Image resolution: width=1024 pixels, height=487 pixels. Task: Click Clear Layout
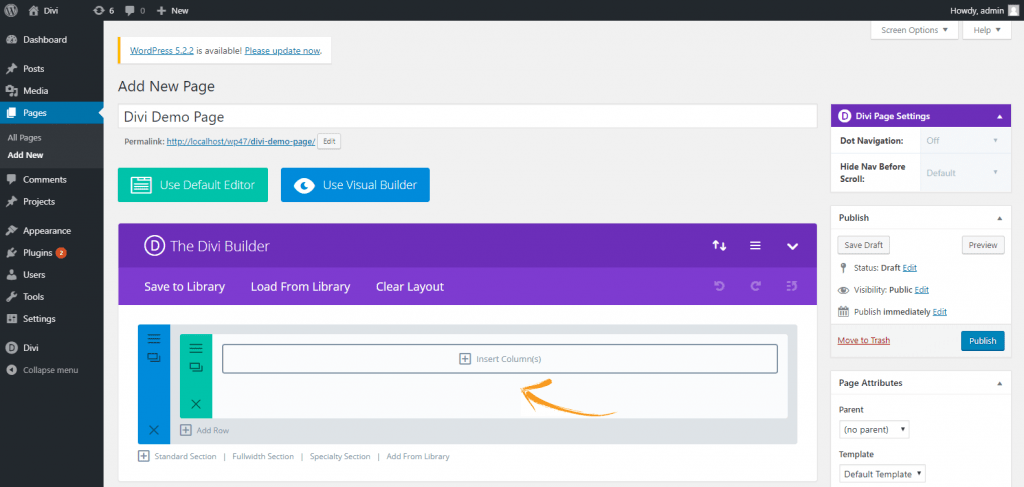410,287
